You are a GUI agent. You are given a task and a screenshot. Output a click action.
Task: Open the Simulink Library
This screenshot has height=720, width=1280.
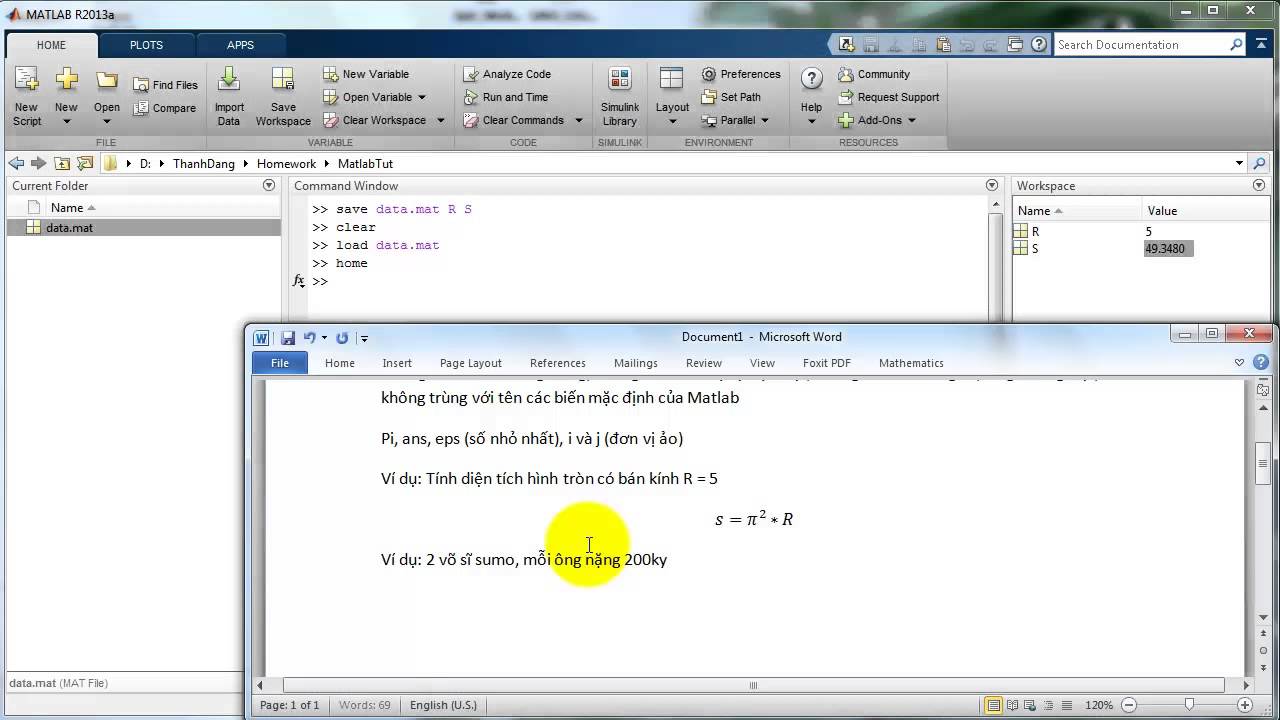point(620,96)
